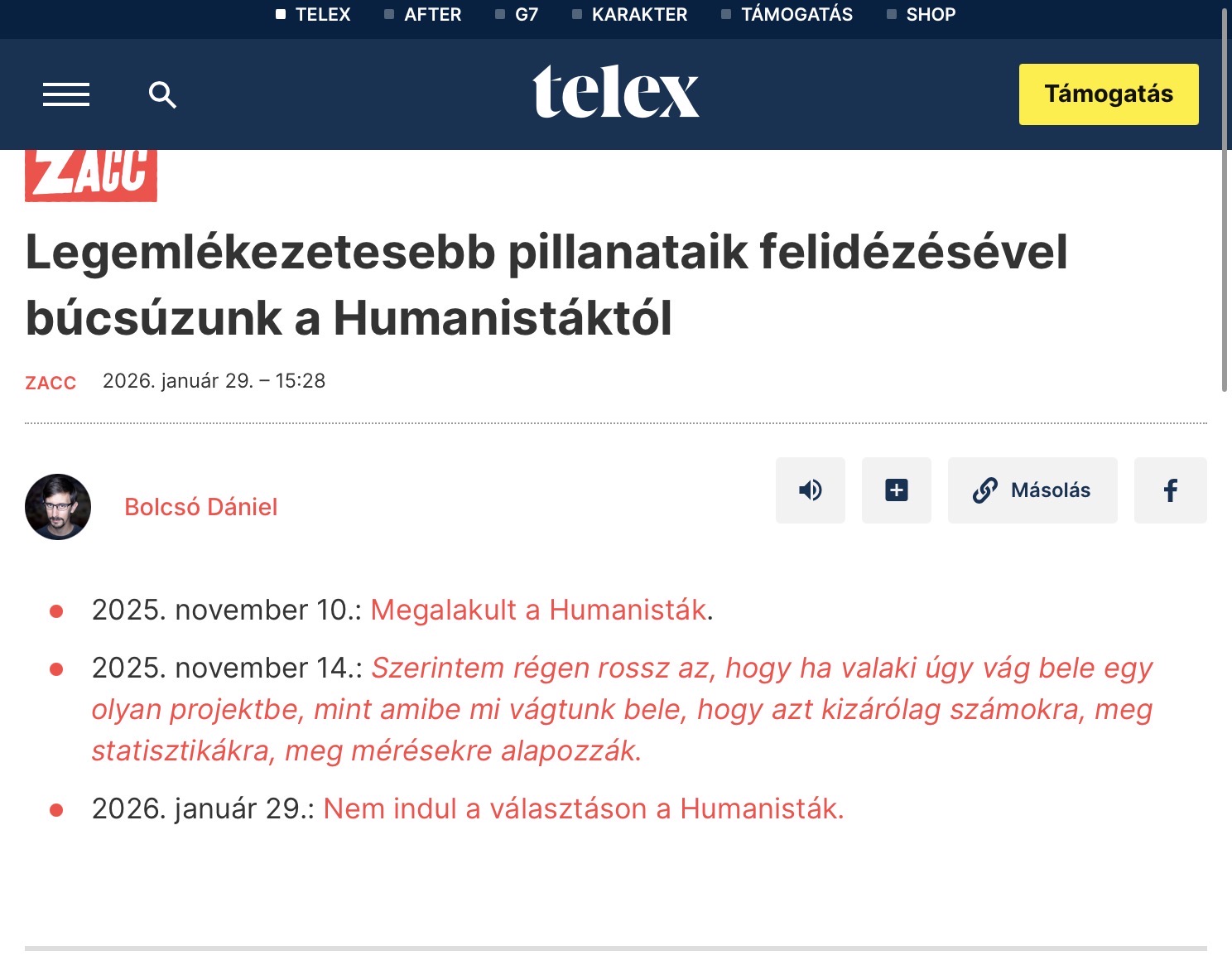Copy link with Másolás button
Image resolution: width=1232 pixels, height=970 pixels.
pos(1032,490)
